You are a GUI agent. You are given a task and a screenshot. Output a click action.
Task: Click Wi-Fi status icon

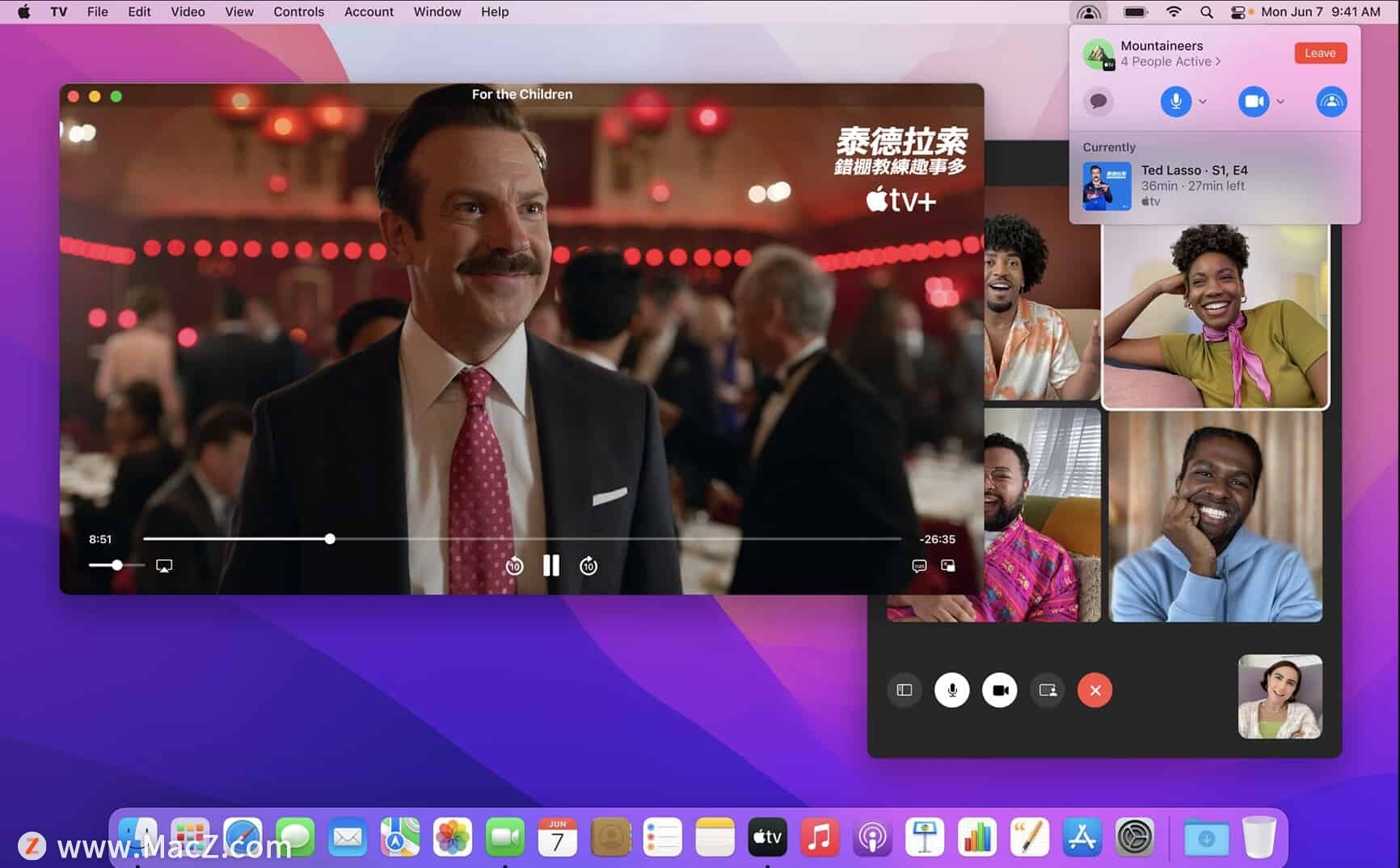point(1174,12)
